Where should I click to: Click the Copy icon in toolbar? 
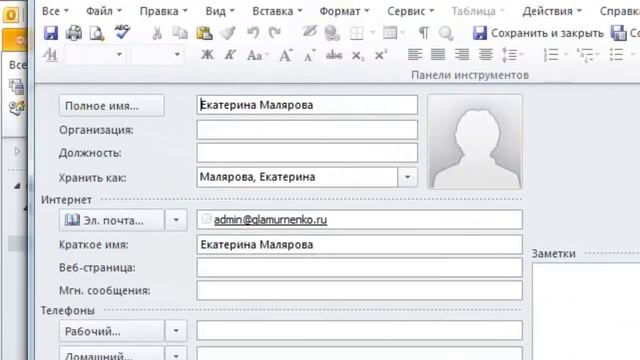pos(180,33)
